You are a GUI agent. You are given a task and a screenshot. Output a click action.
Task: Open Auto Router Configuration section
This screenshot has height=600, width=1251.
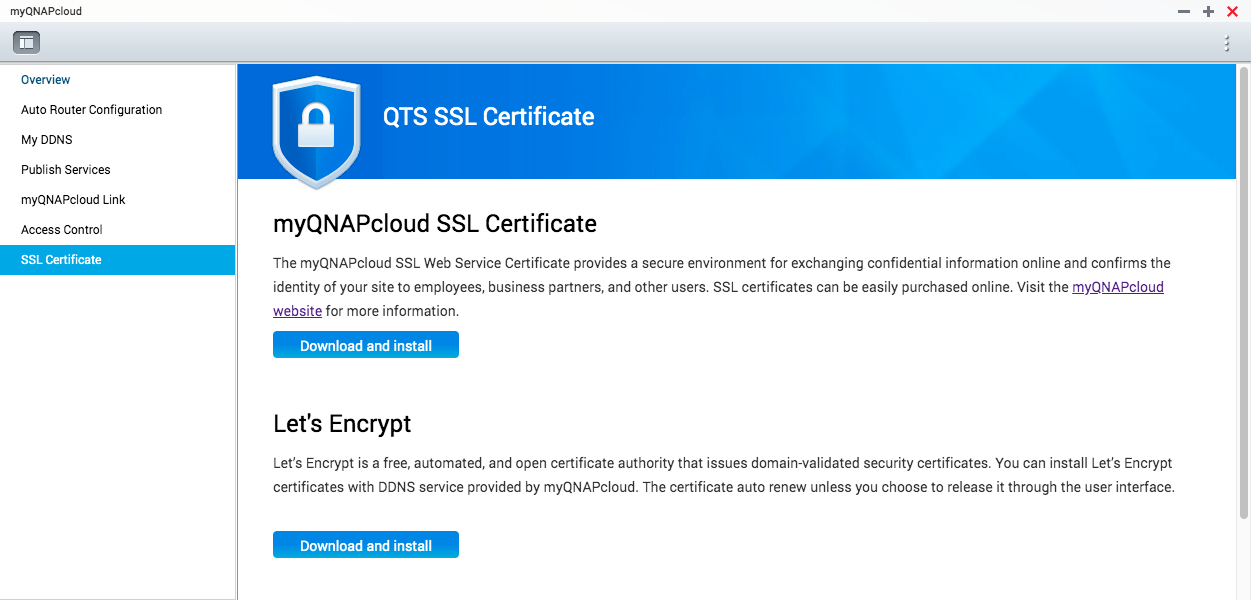tap(91, 110)
